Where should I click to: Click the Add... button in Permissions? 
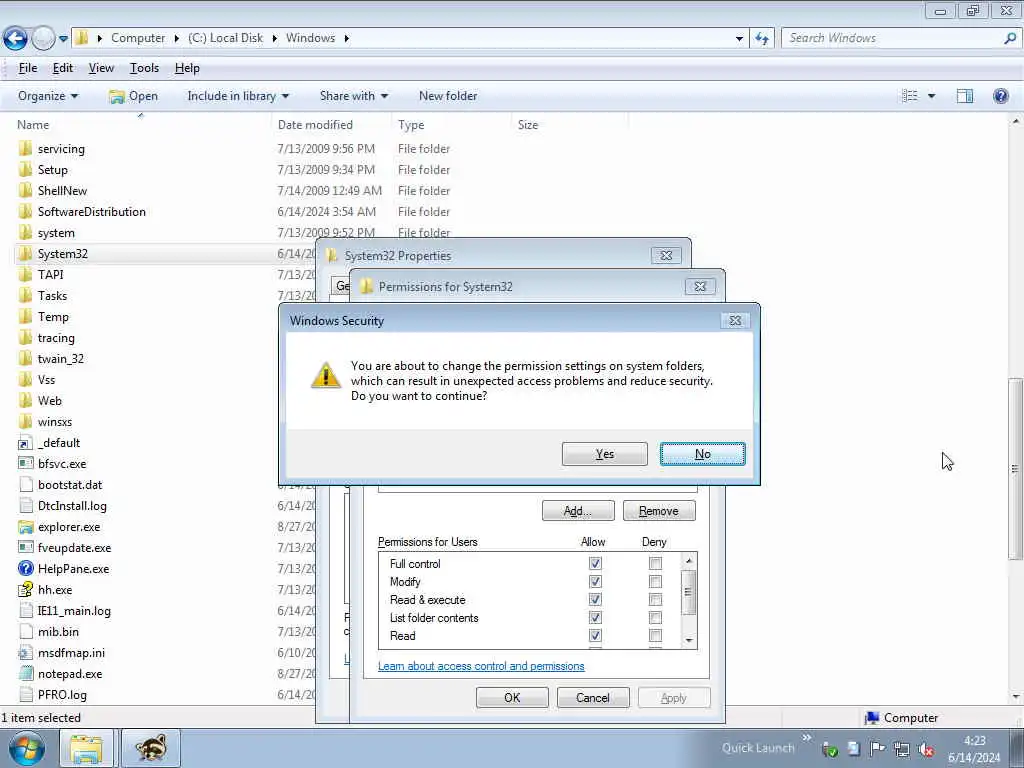coord(578,511)
